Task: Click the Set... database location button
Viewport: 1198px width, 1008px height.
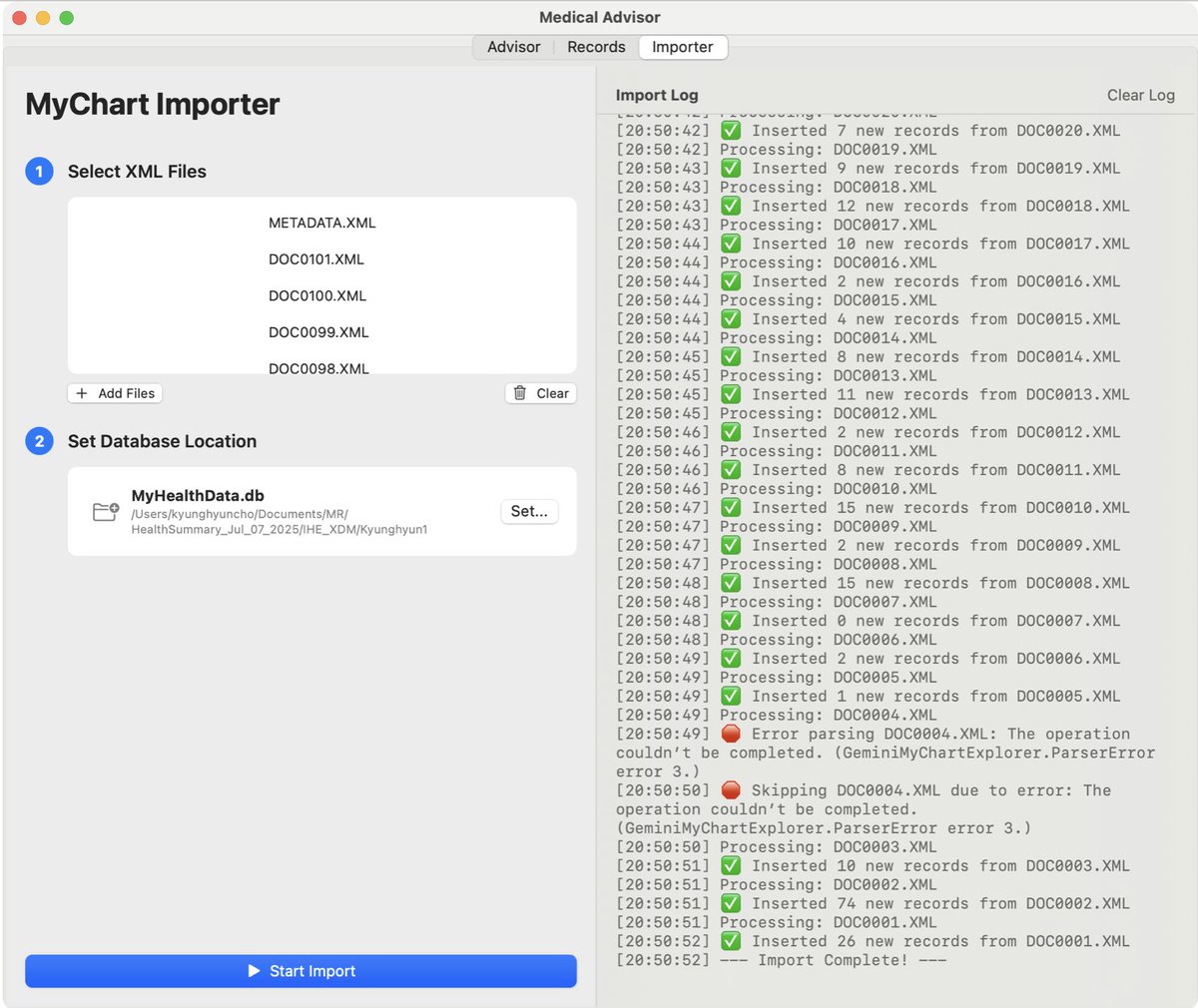Action: coord(529,511)
